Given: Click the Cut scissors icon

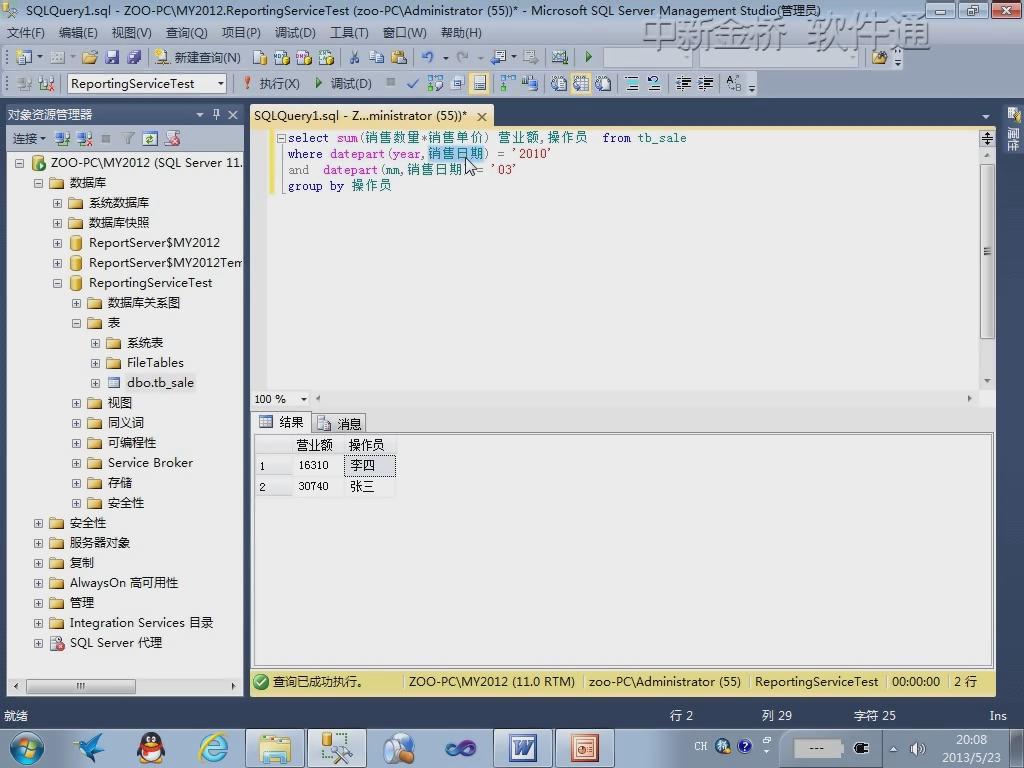Looking at the screenshot, I should (355, 57).
